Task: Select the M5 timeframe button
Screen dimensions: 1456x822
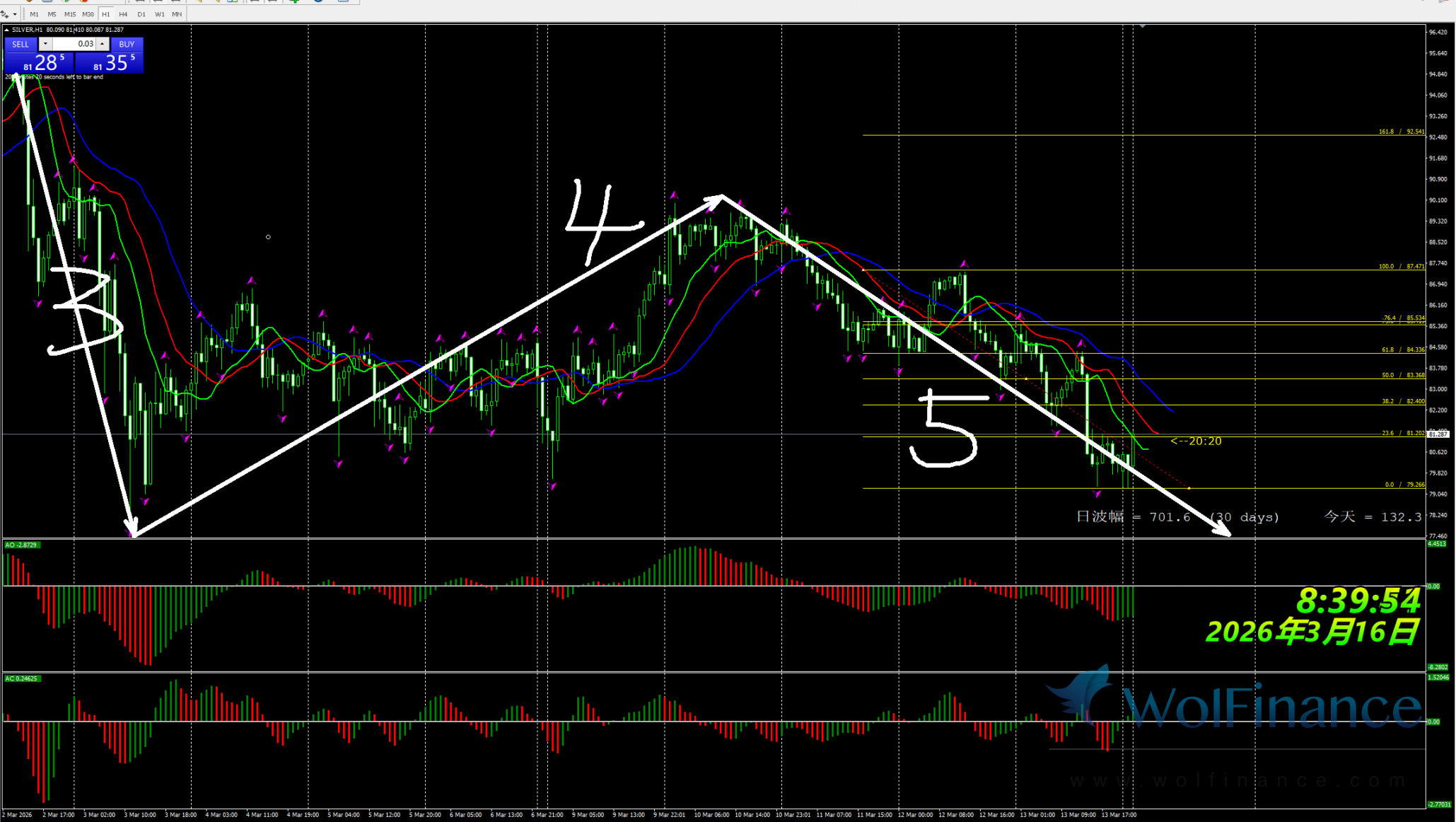Action: coord(52,14)
